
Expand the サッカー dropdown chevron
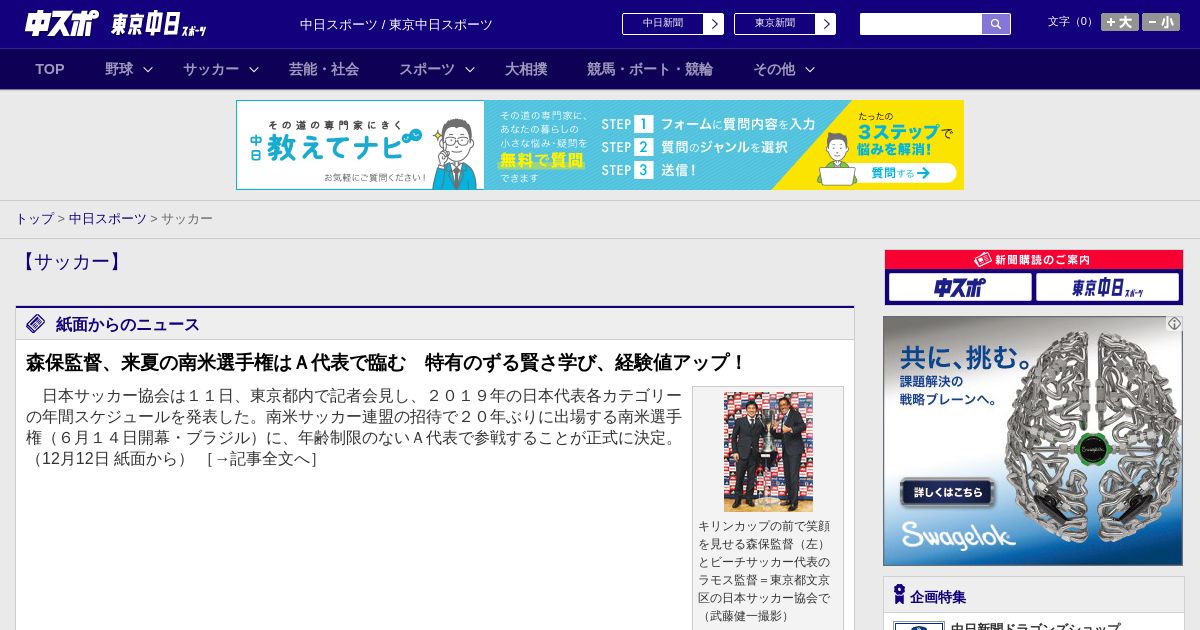point(254,69)
